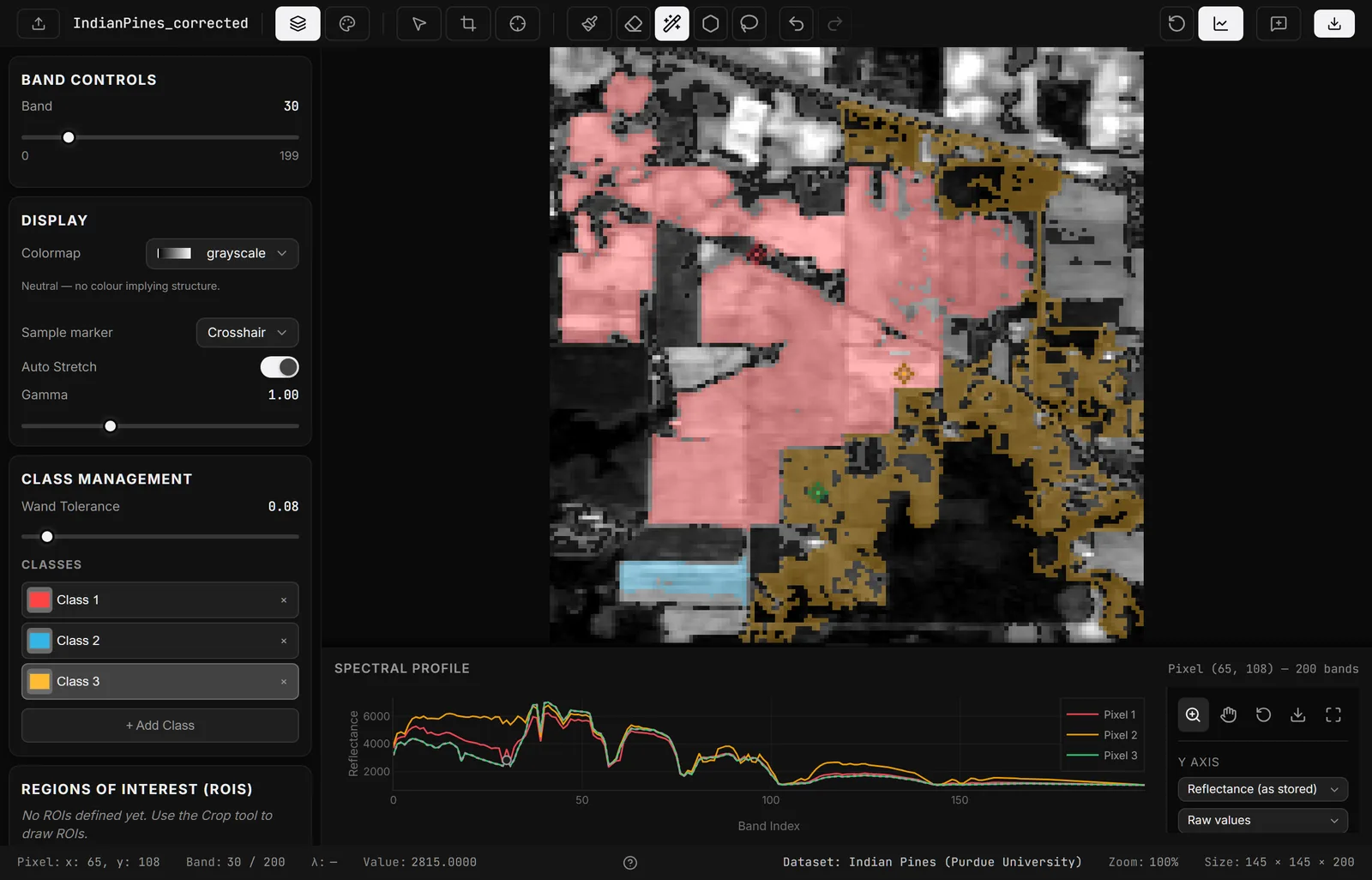Redo the last action
Screen dimensions: 1372x880
(x=835, y=24)
